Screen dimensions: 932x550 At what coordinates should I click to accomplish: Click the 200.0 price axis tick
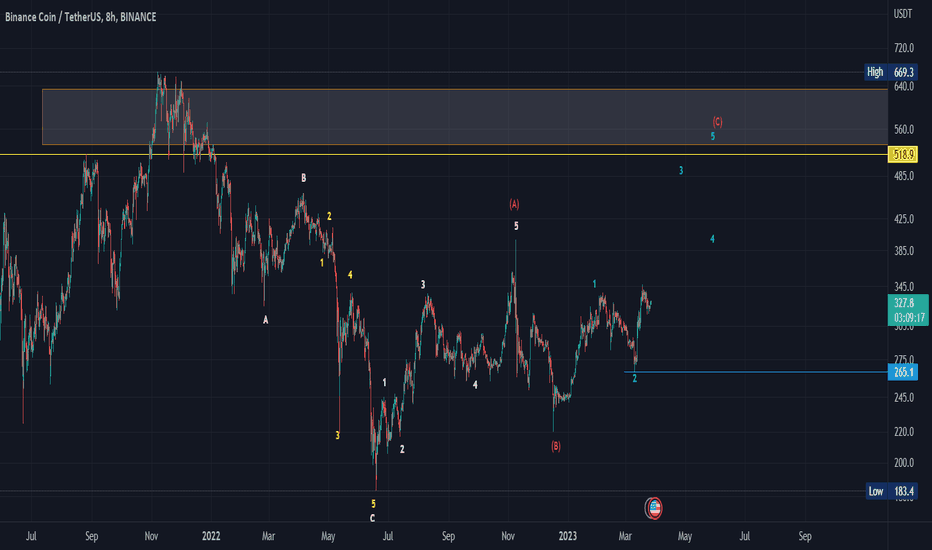904,463
